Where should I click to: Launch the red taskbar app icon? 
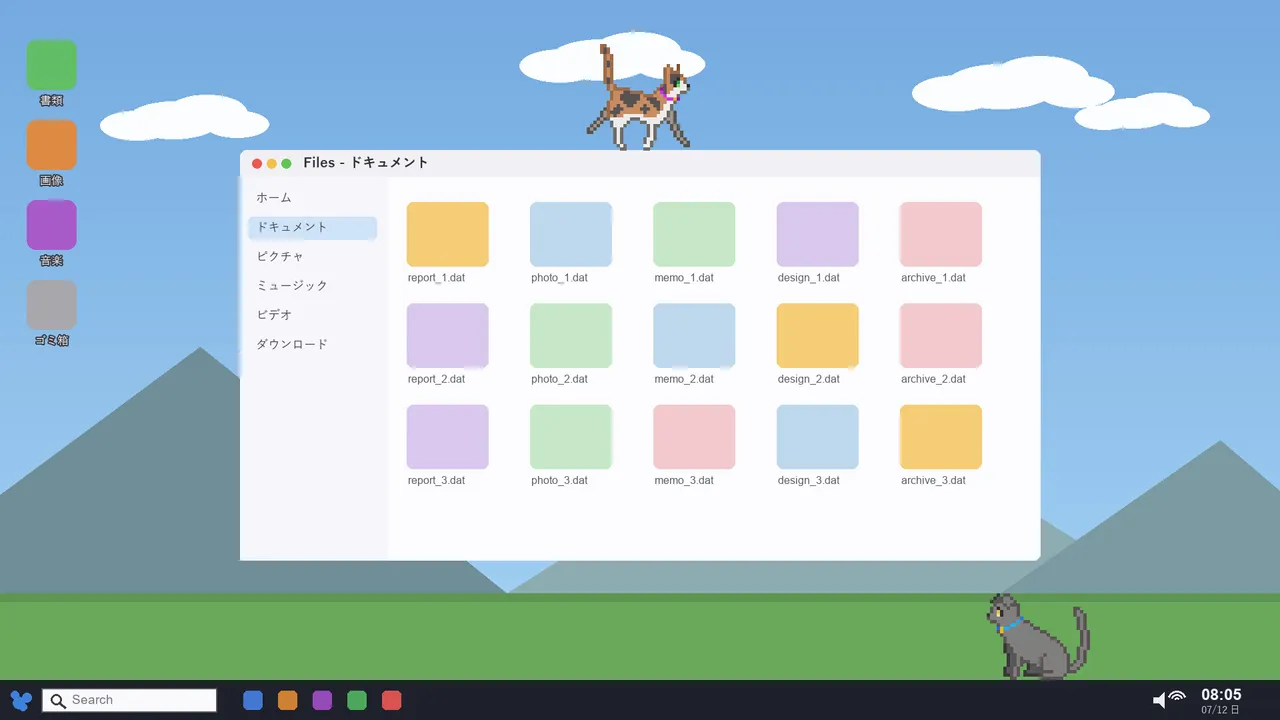coord(392,700)
